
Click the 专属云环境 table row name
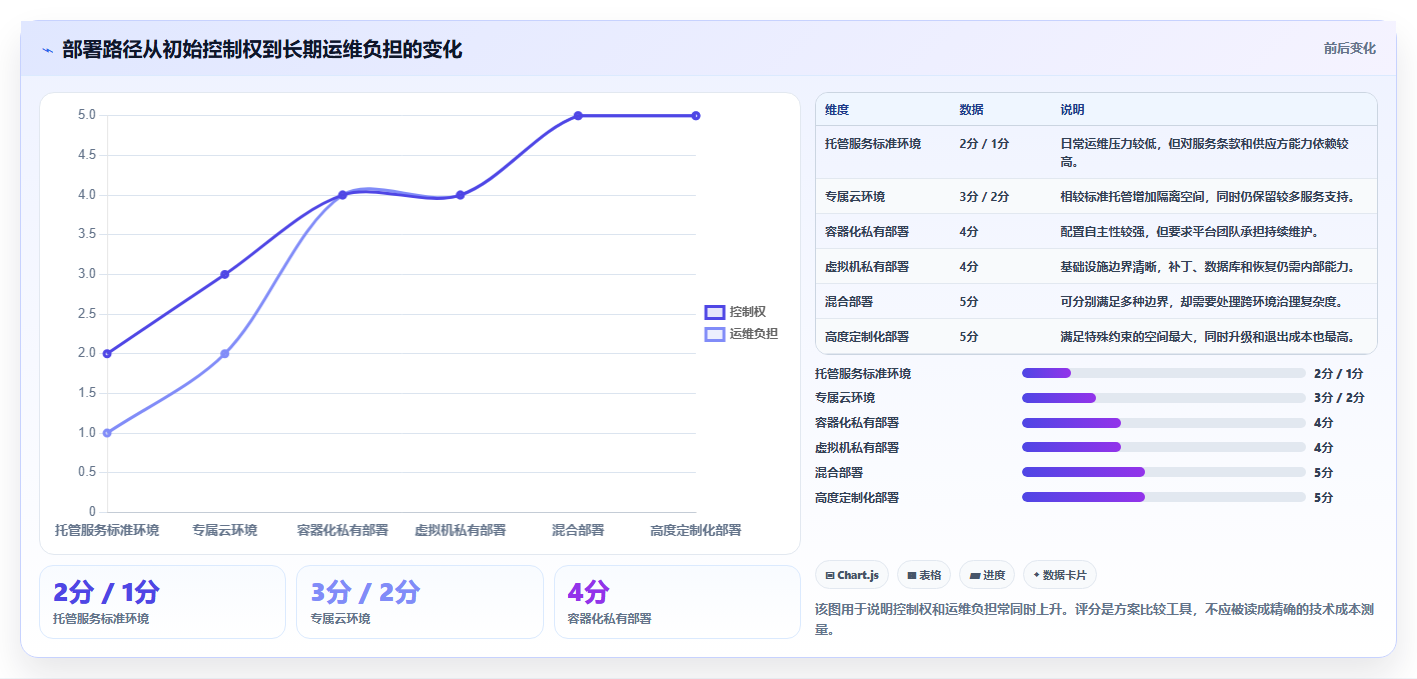click(x=855, y=197)
